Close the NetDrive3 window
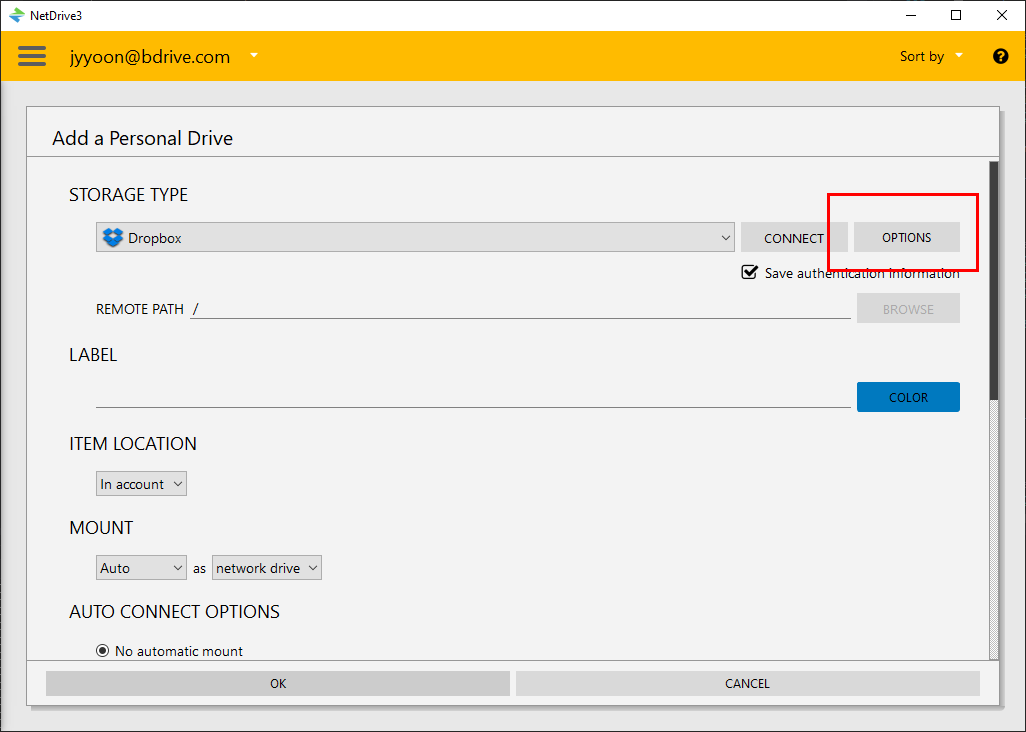 (x=1002, y=15)
